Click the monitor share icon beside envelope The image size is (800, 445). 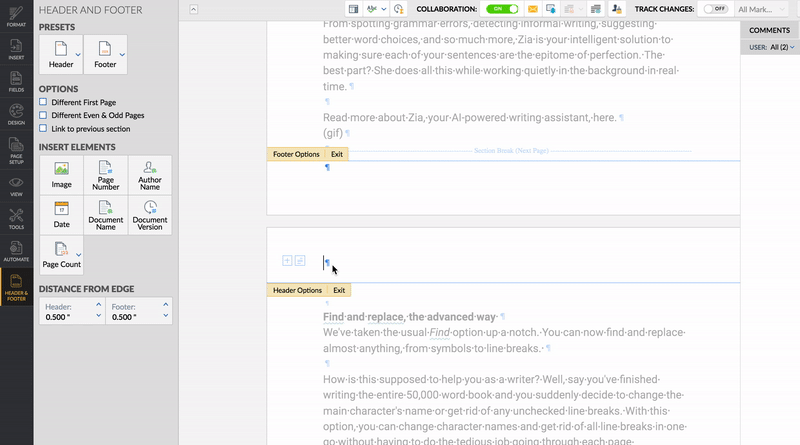pos(551,9)
